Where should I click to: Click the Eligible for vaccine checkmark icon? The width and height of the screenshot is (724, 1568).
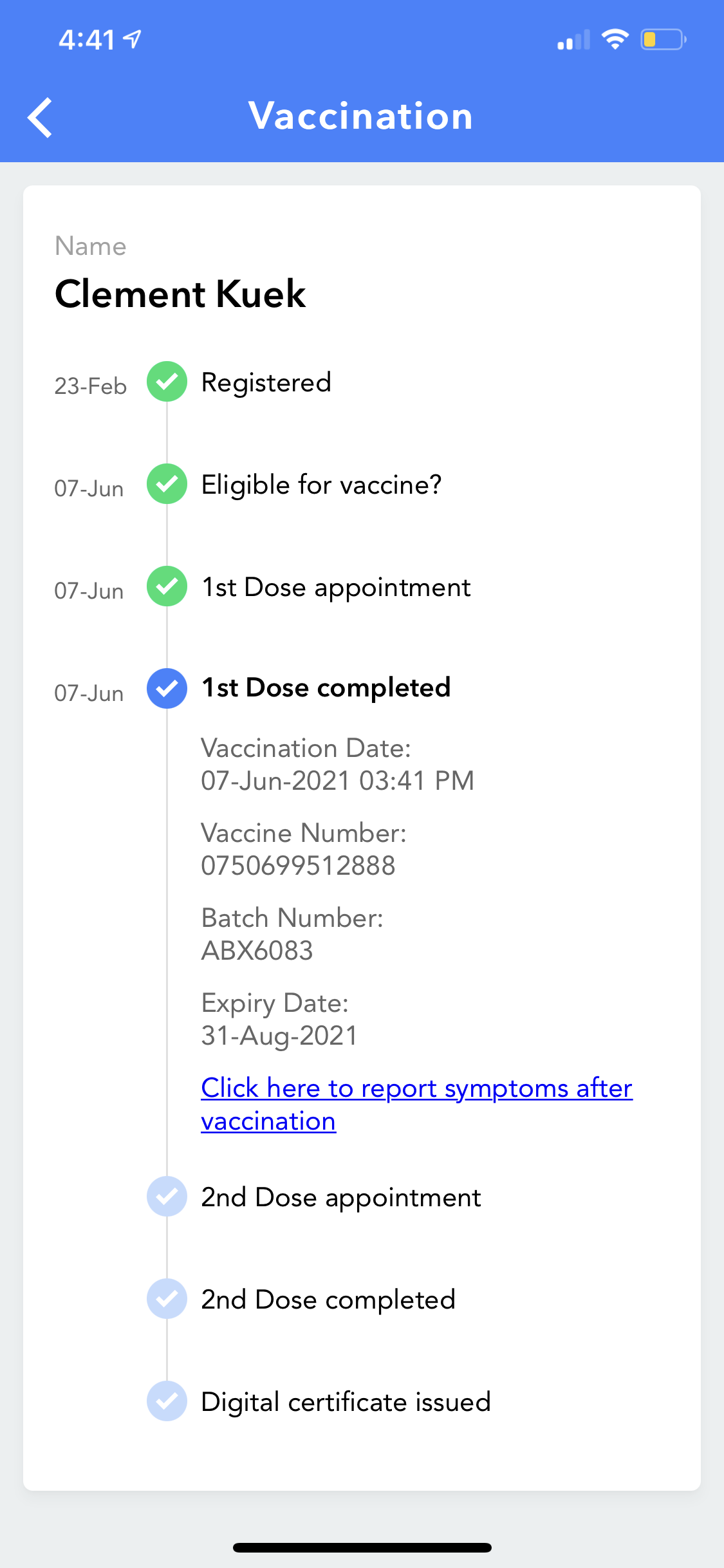point(167,484)
